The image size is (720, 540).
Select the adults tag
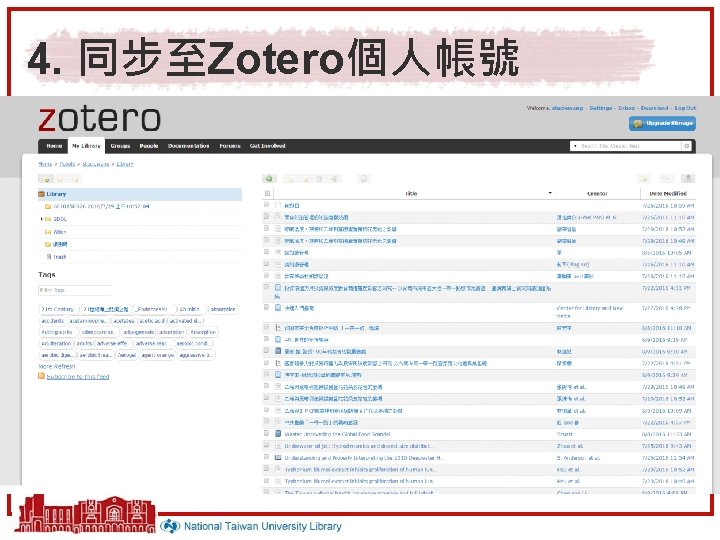84,343
